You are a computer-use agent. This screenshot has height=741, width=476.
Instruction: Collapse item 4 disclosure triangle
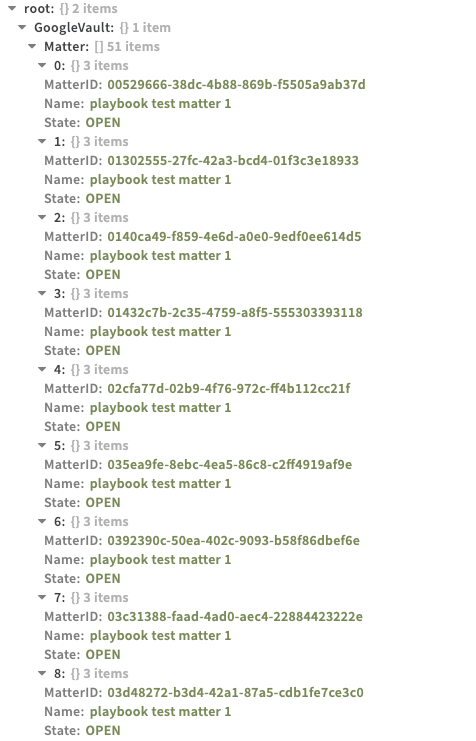tap(42, 370)
